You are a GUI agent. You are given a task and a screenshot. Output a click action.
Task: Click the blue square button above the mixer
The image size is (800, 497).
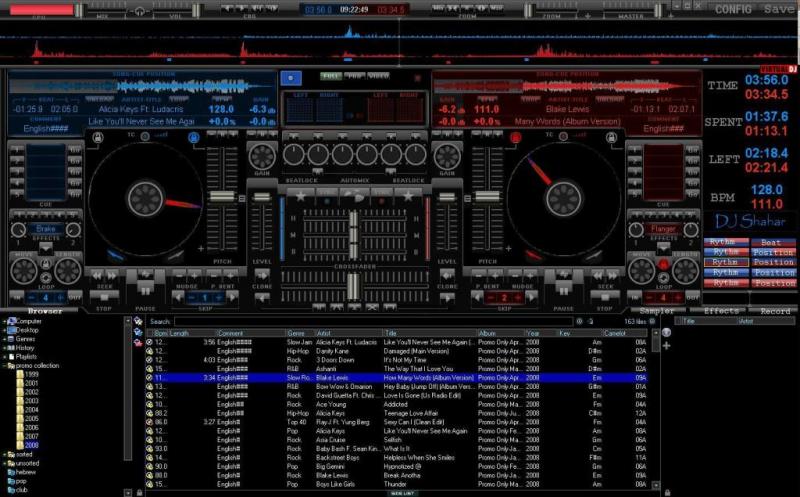[291, 78]
